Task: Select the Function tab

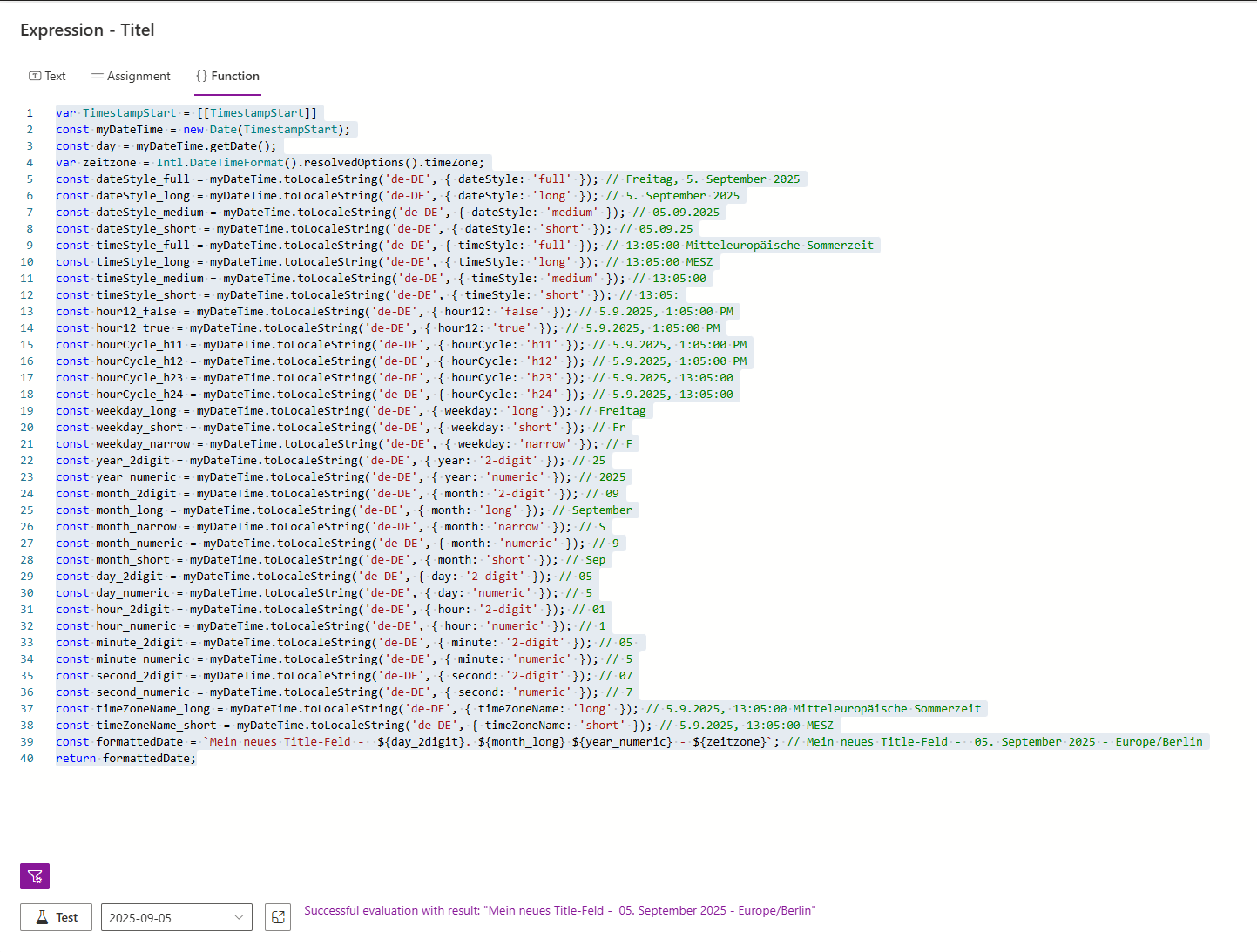Action: tap(227, 76)
